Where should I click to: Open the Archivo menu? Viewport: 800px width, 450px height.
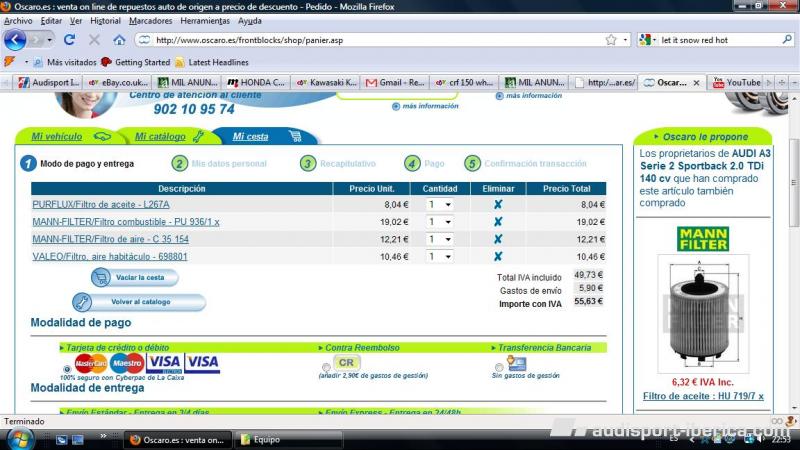18,21
